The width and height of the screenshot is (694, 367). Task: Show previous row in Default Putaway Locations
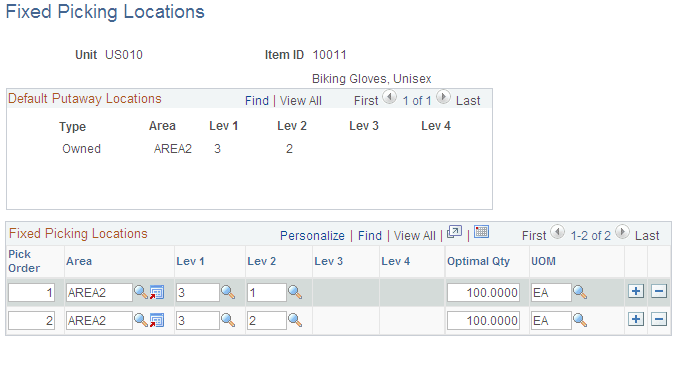click(389, 97)
